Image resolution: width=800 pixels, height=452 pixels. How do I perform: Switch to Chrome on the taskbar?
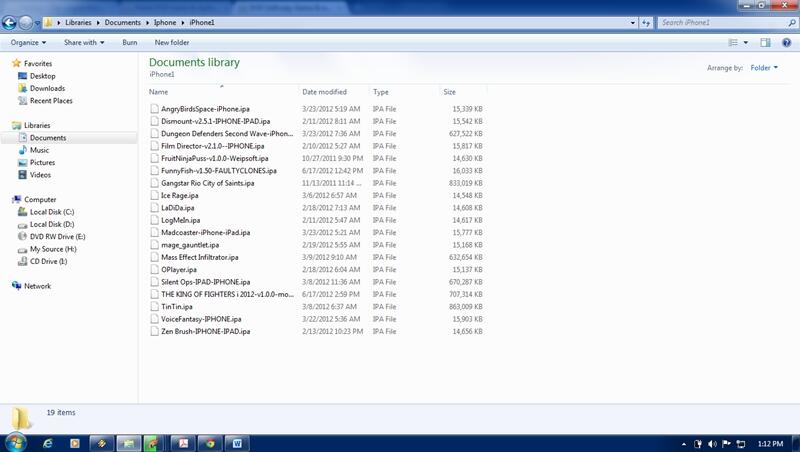(x=210, y=443)
